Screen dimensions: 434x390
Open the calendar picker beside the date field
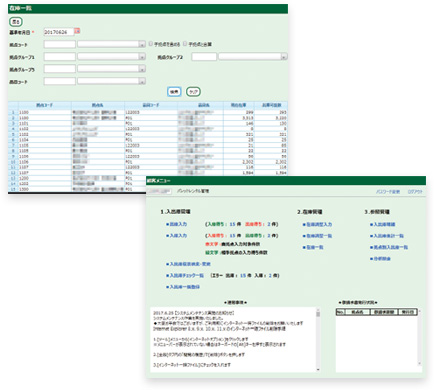77,31
